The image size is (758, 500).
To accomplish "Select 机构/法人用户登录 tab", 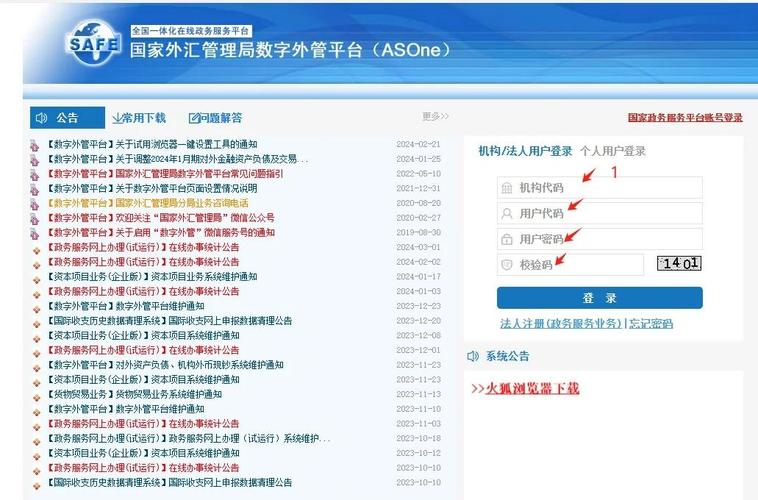I will point(525,151).
